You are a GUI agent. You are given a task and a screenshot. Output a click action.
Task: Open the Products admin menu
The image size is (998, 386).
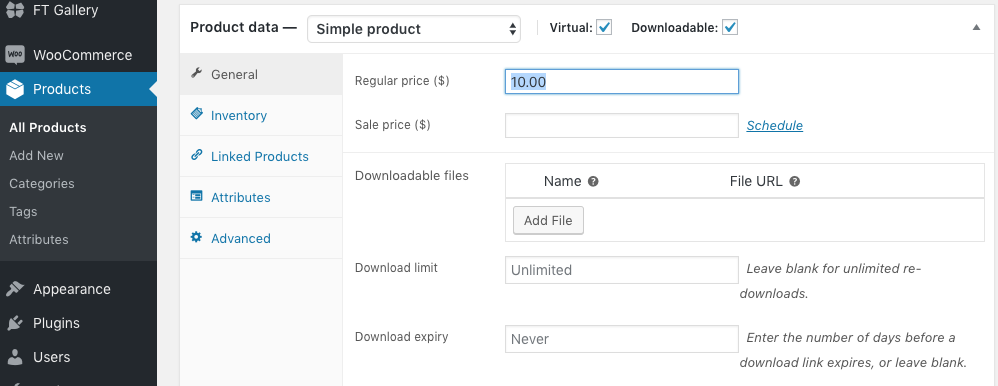[x=78, y=89]
